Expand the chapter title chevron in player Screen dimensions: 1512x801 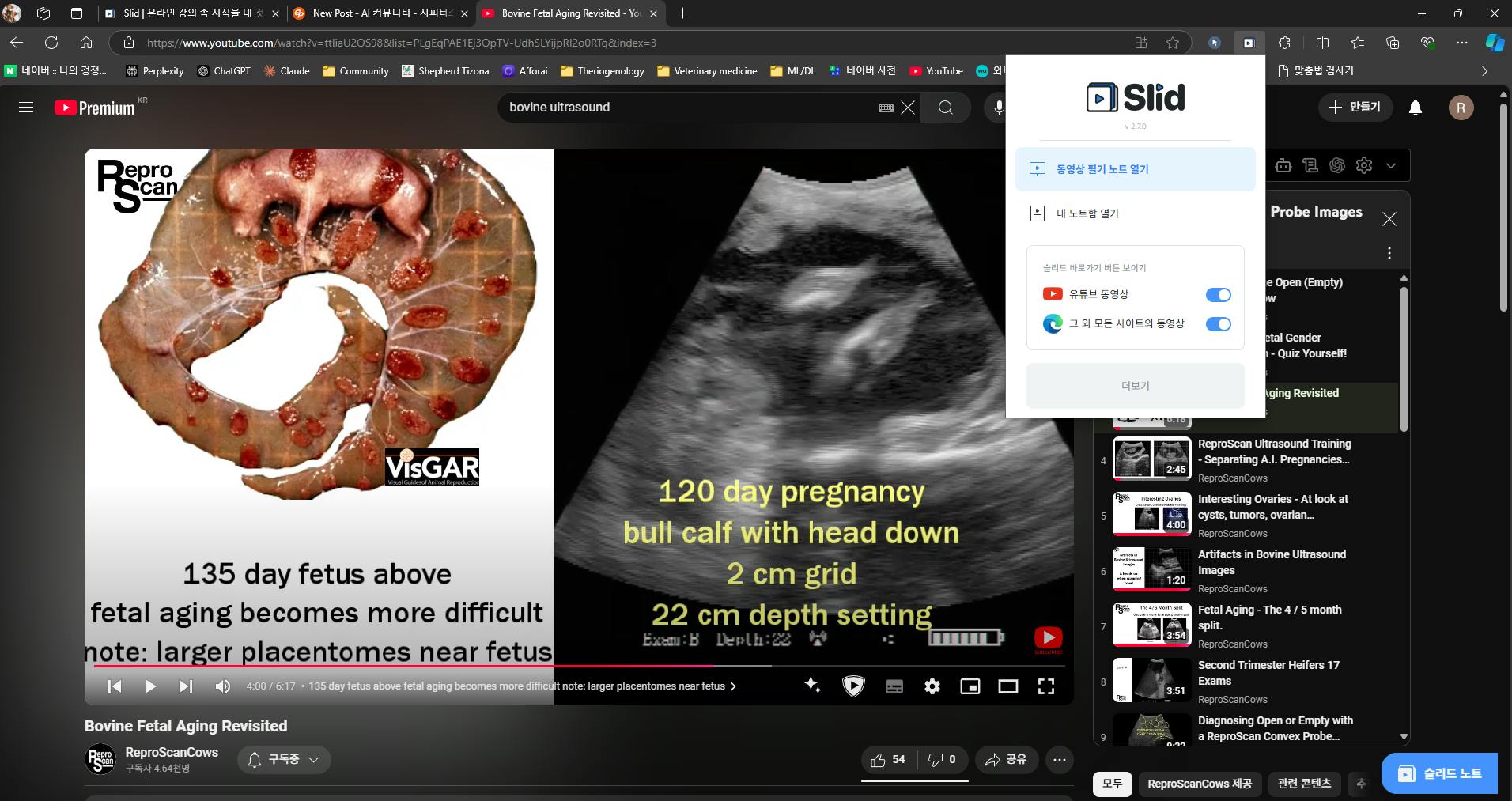coord(733,686)
